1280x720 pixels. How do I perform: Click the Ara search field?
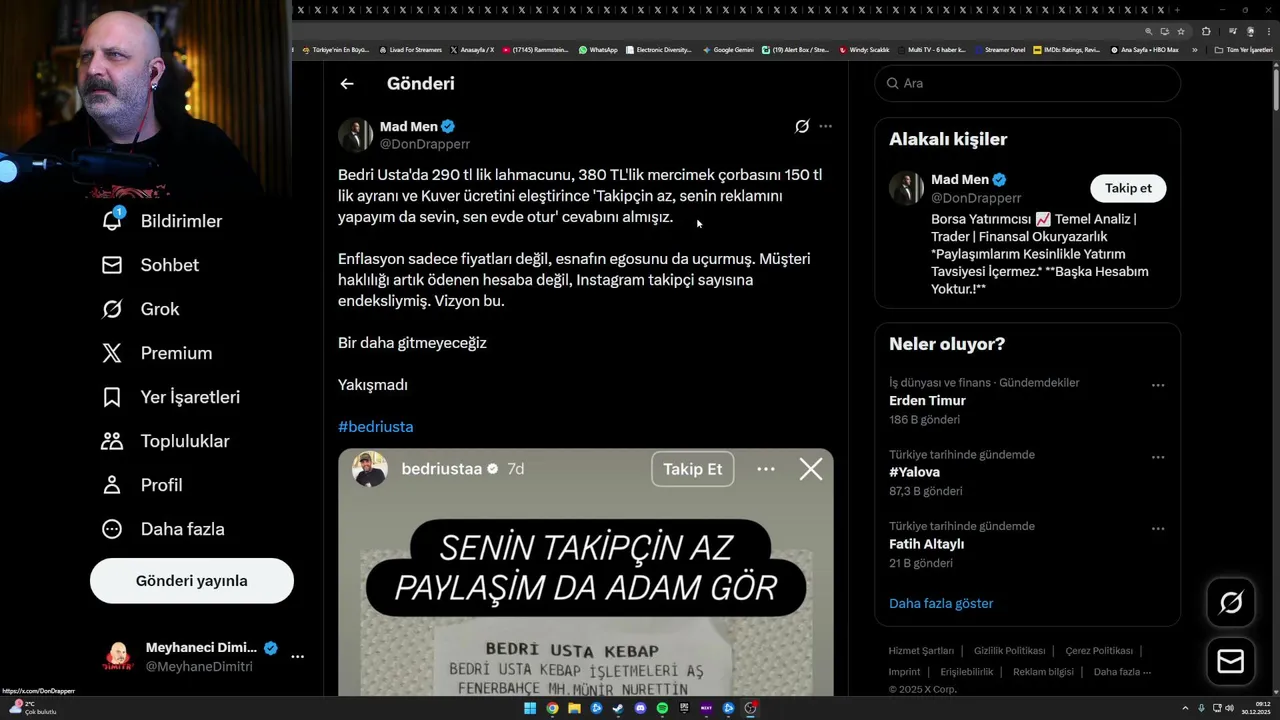(x=1027, y=83)
